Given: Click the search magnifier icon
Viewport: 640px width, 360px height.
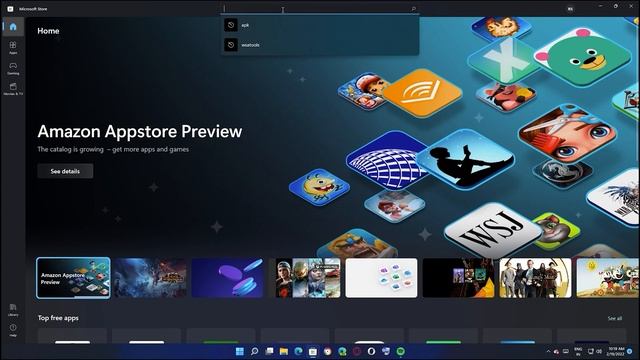Looking at the screenshot, I should (413, 9).
